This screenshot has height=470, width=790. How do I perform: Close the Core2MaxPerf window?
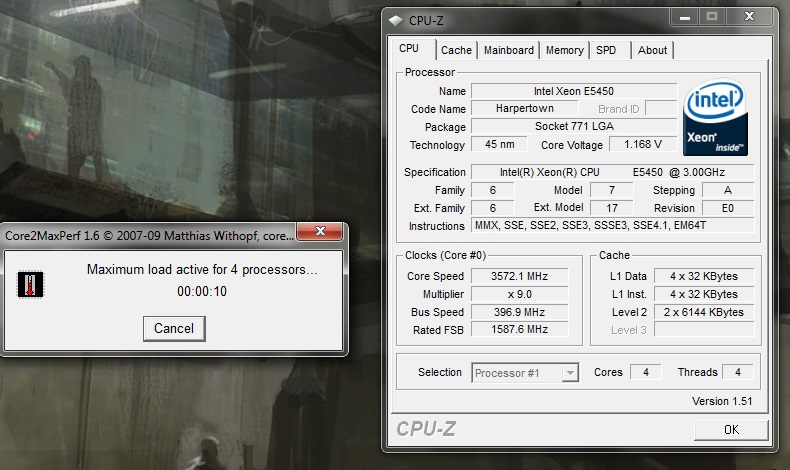pos(320,231)
